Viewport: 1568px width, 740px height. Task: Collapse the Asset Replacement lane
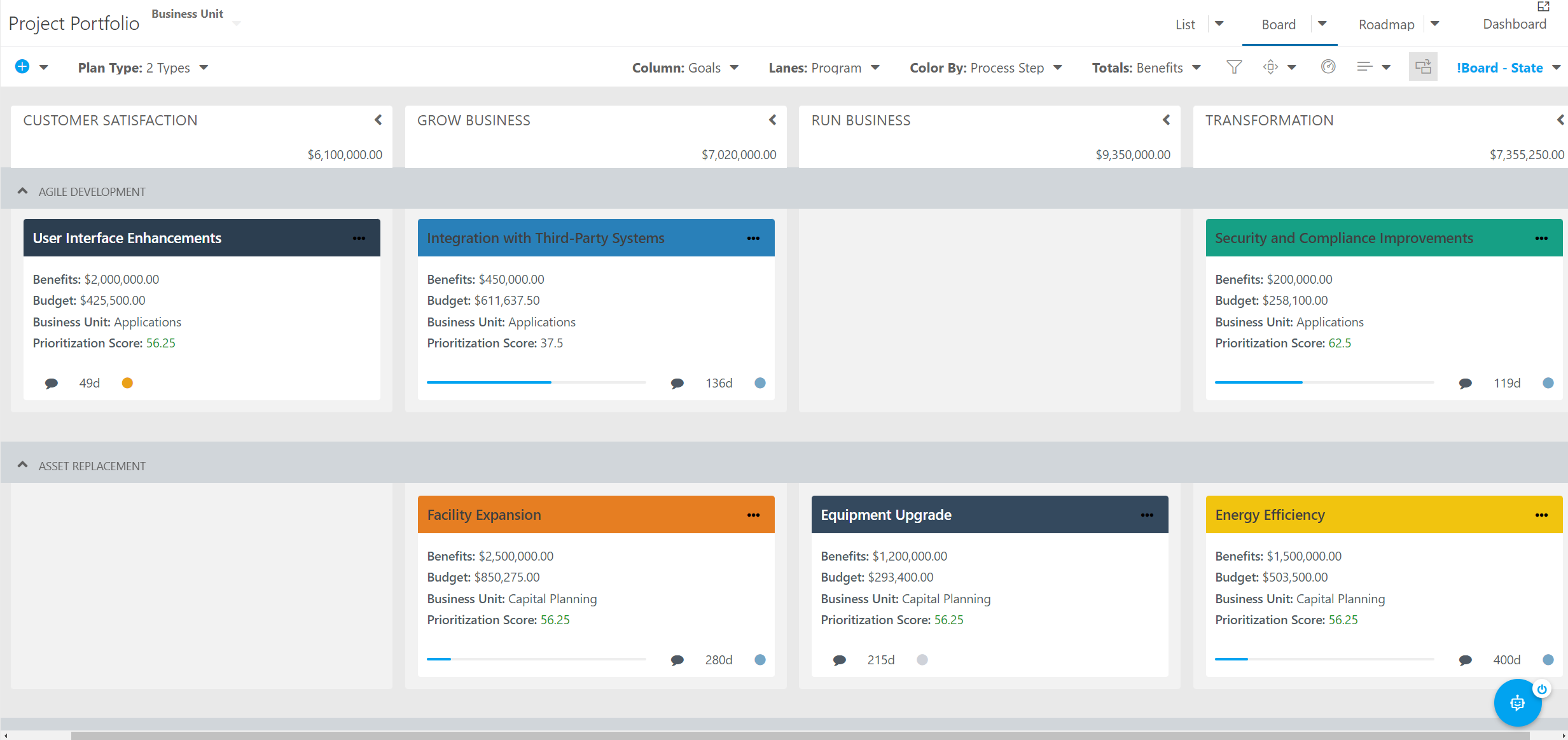[x=23, y=465]
